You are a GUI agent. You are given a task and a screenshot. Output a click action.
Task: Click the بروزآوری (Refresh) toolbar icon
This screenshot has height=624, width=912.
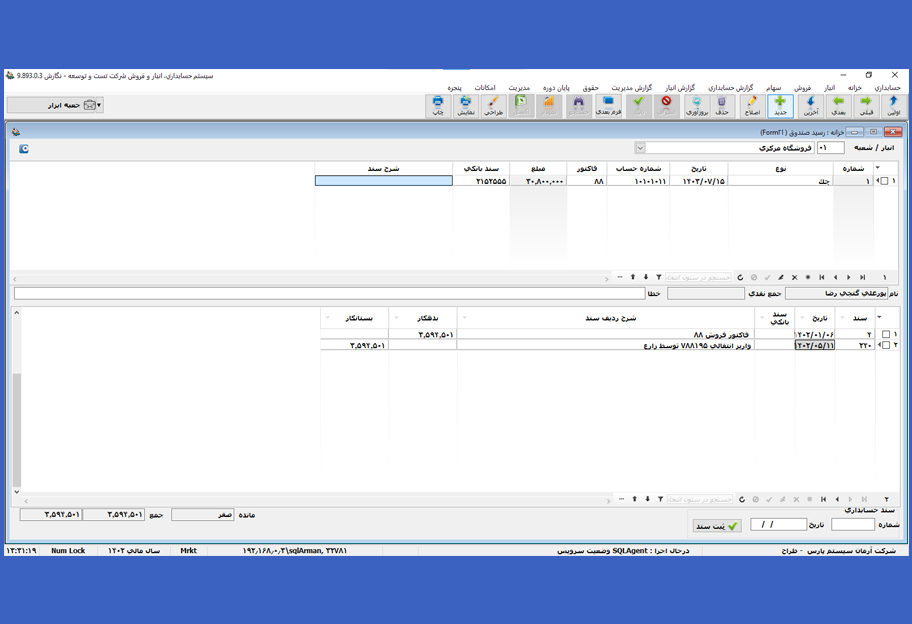(696, 106)
